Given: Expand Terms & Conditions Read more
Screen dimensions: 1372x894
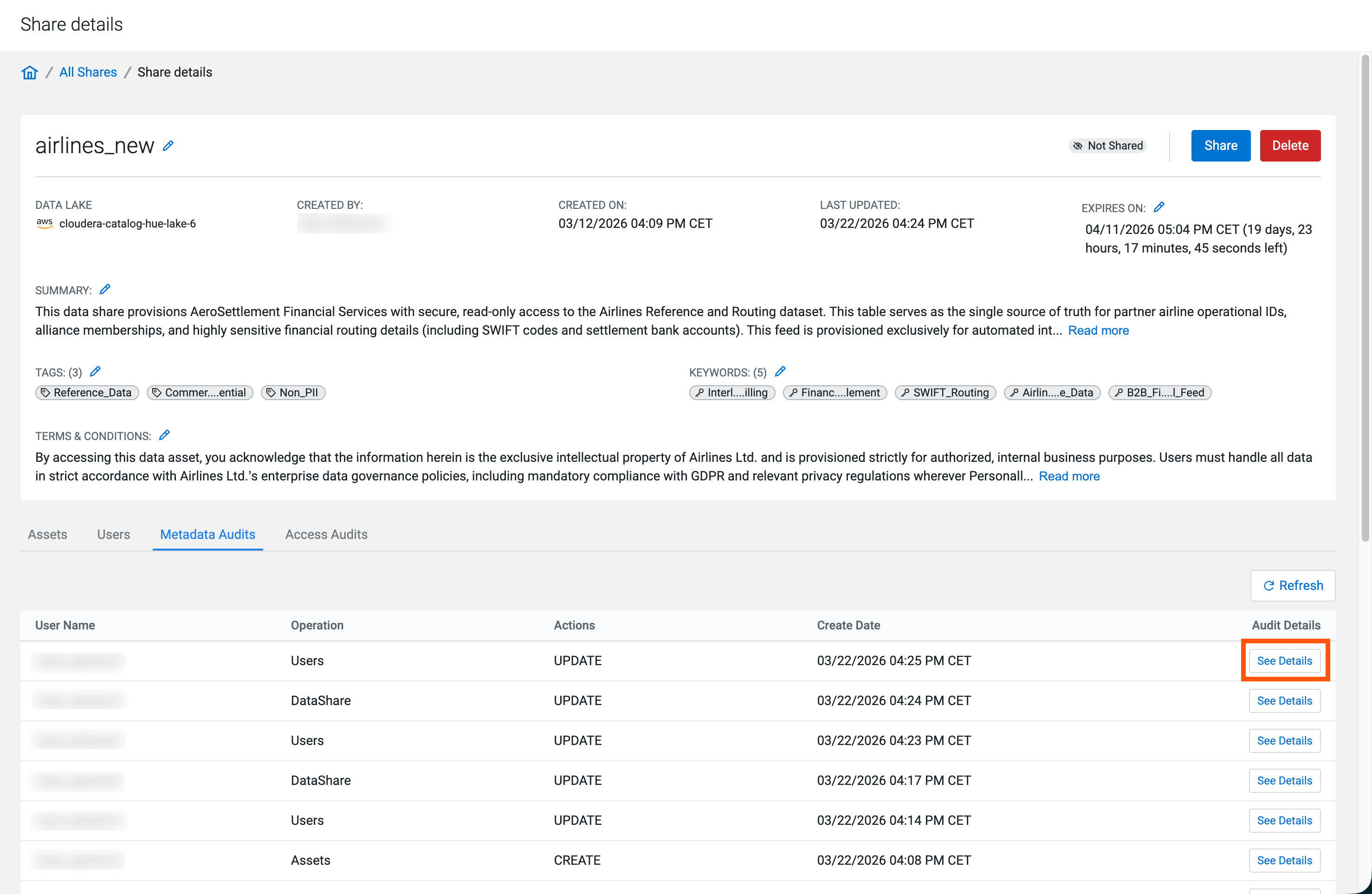Looking at the screenshot, I should click(1069, 476).
